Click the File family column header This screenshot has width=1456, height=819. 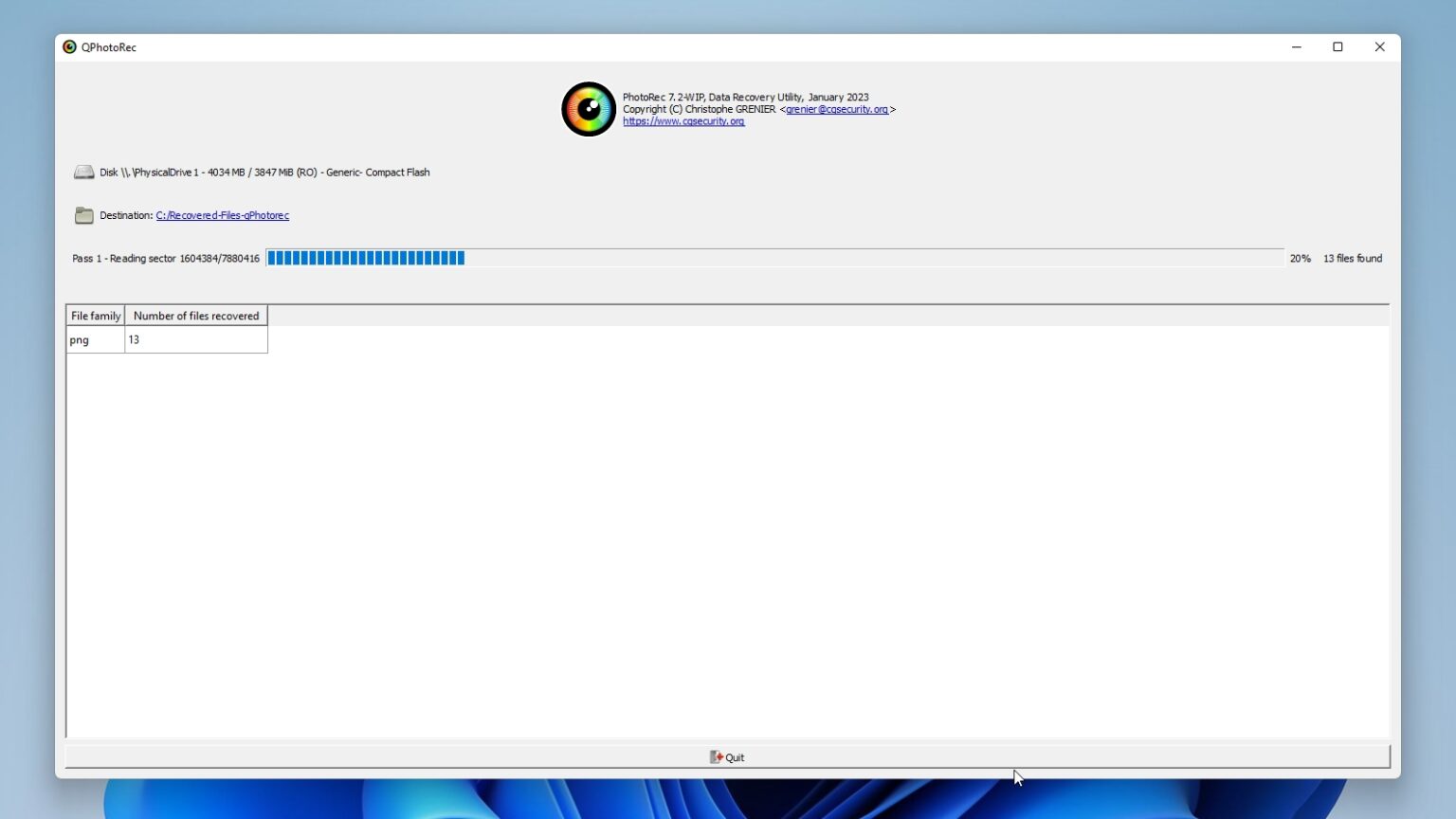pos(95,315)
